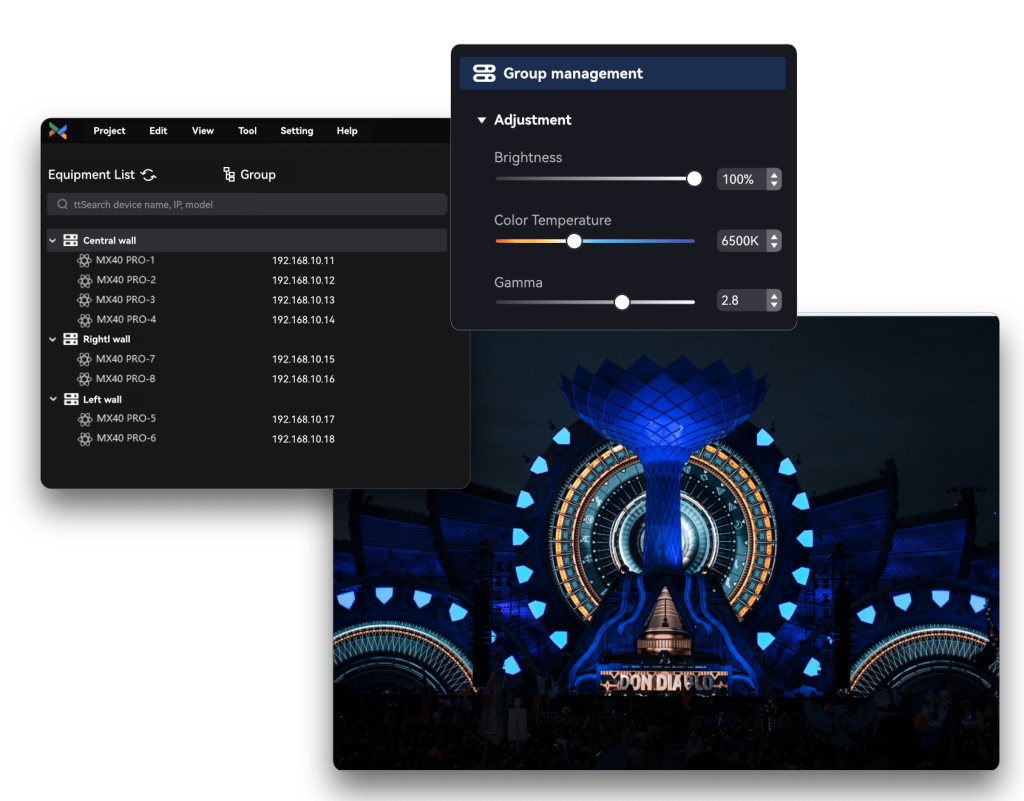The width and height of the screenshot is (1024, 801).
Task: Click the Equipment List heading
Action: 91,174
